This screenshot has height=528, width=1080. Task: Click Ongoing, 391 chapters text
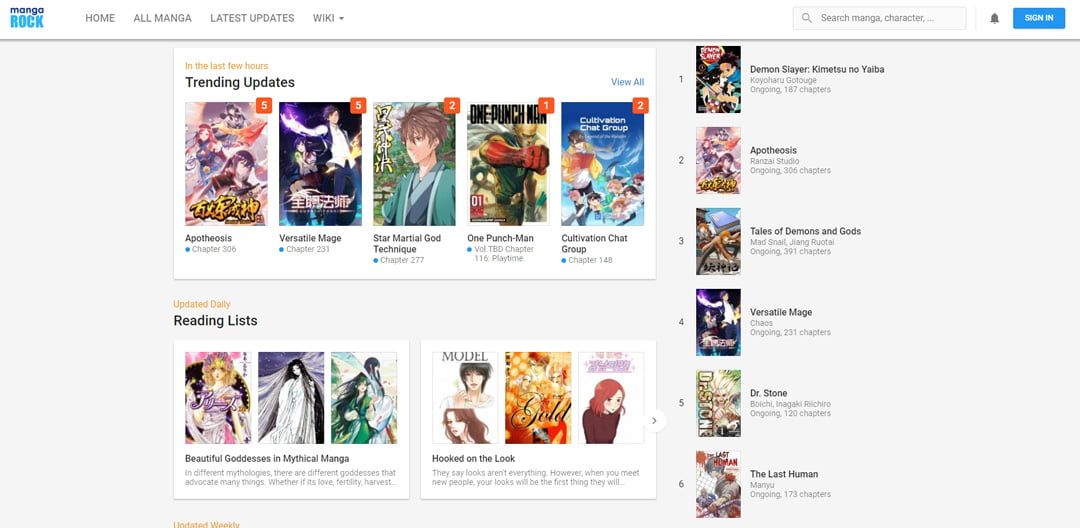pos(791,251)
